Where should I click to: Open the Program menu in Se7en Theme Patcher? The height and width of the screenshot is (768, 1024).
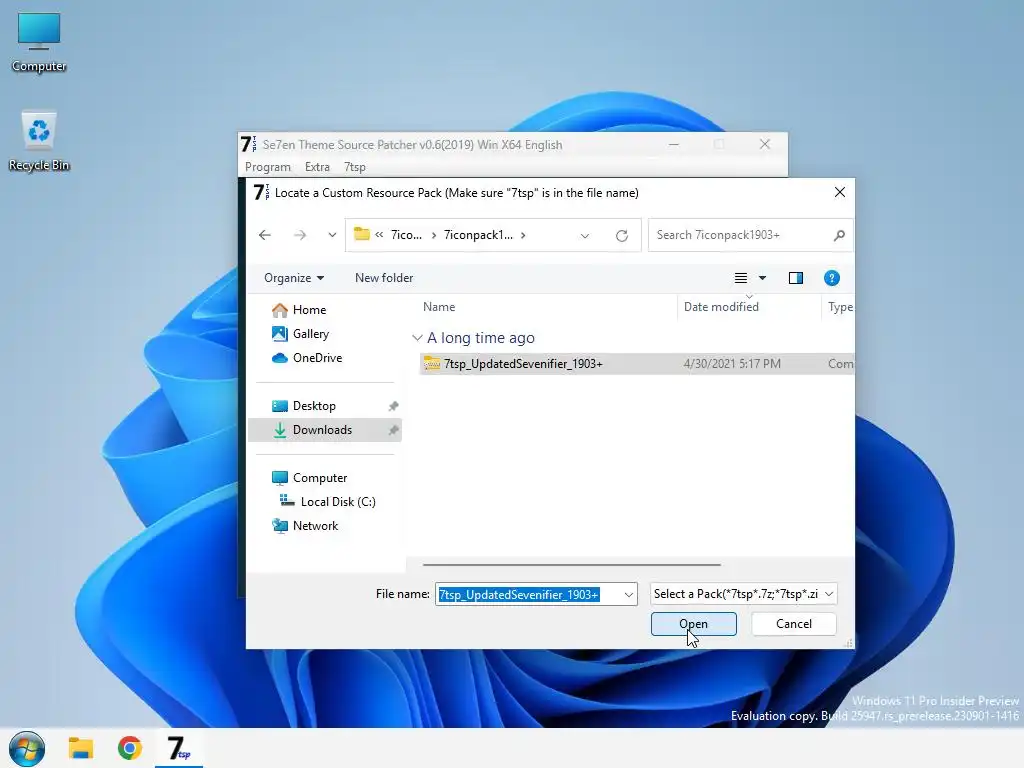click(x=268, y=167)
